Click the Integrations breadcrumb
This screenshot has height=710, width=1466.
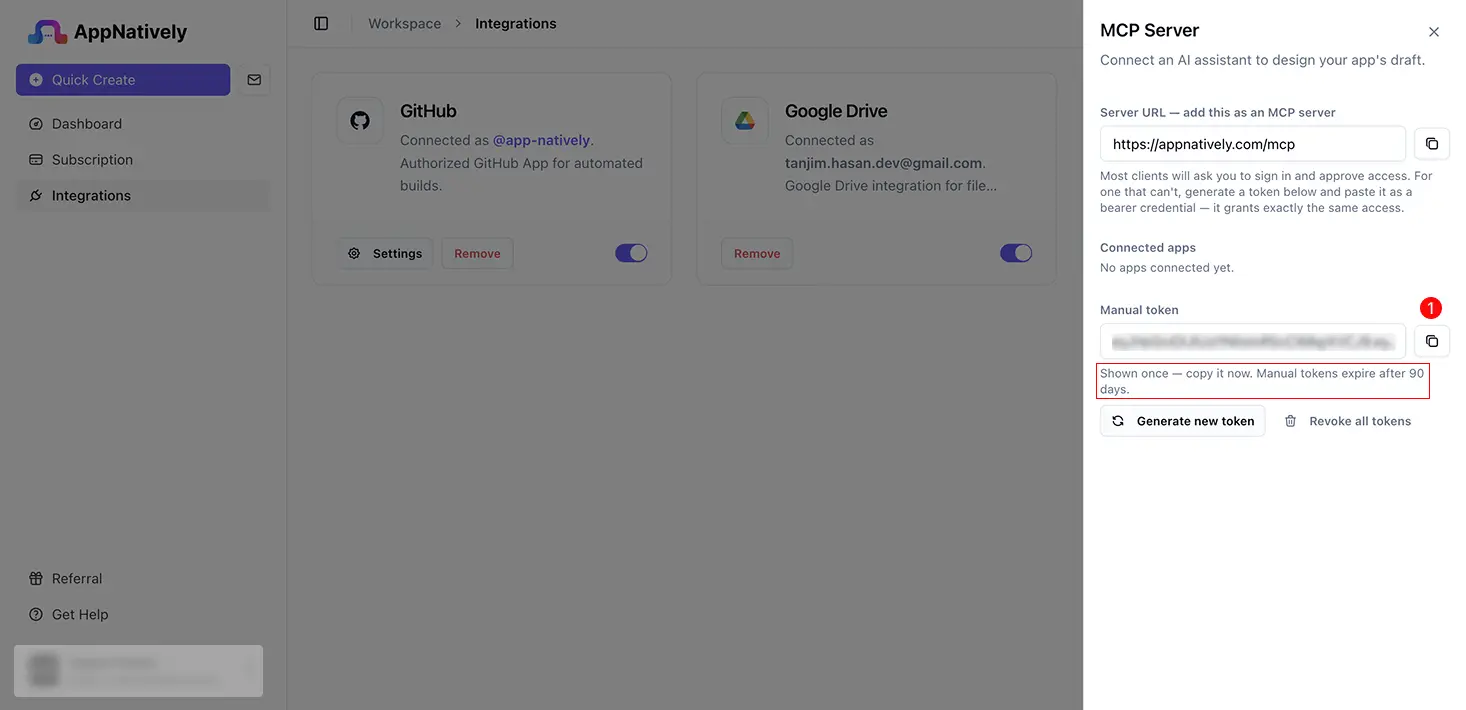coord(516,23)
